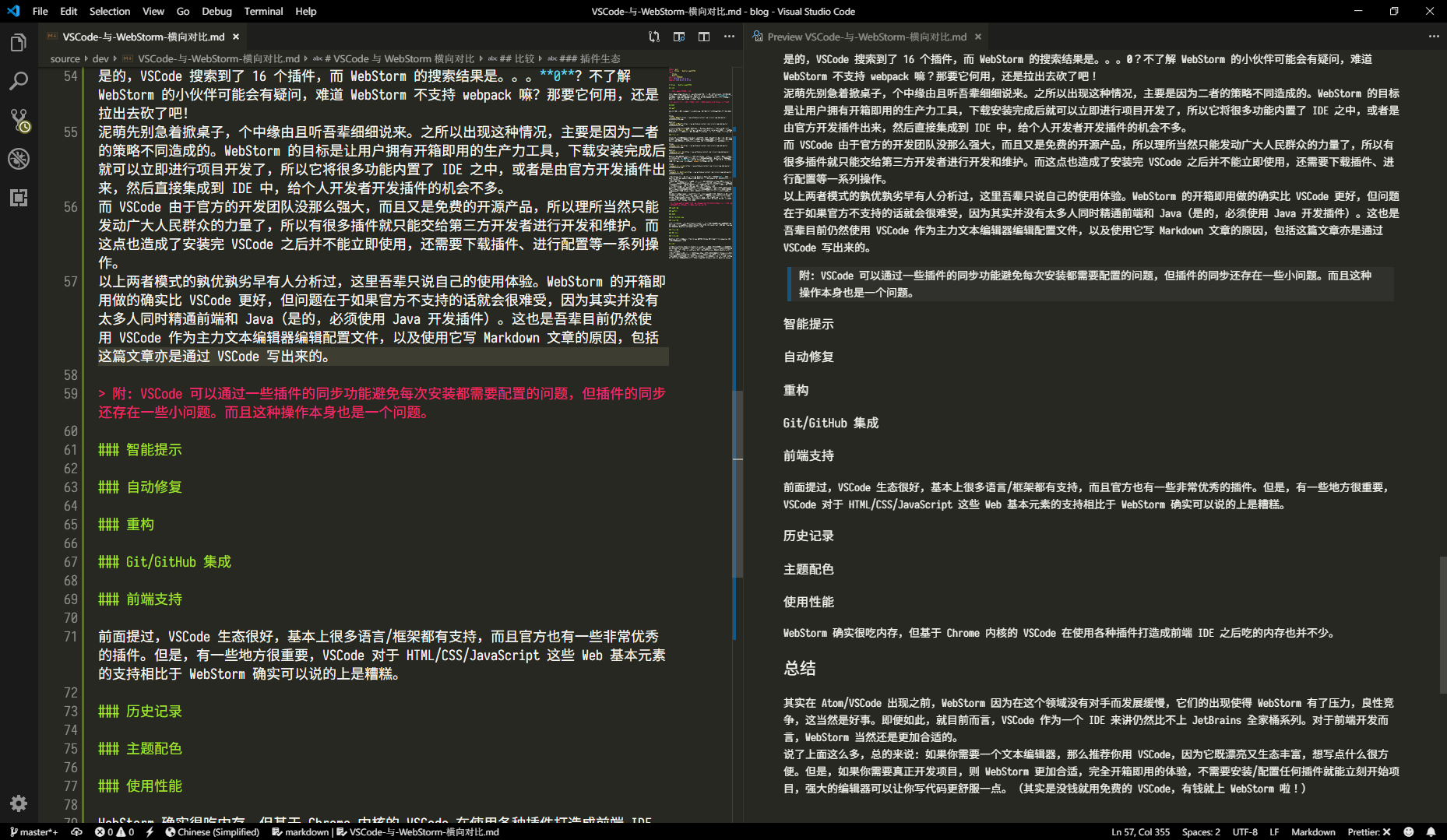The width and height of the screenshot is (1447, 840).
Task: Change file encoding UTF-8
Action: (1245, 831)
